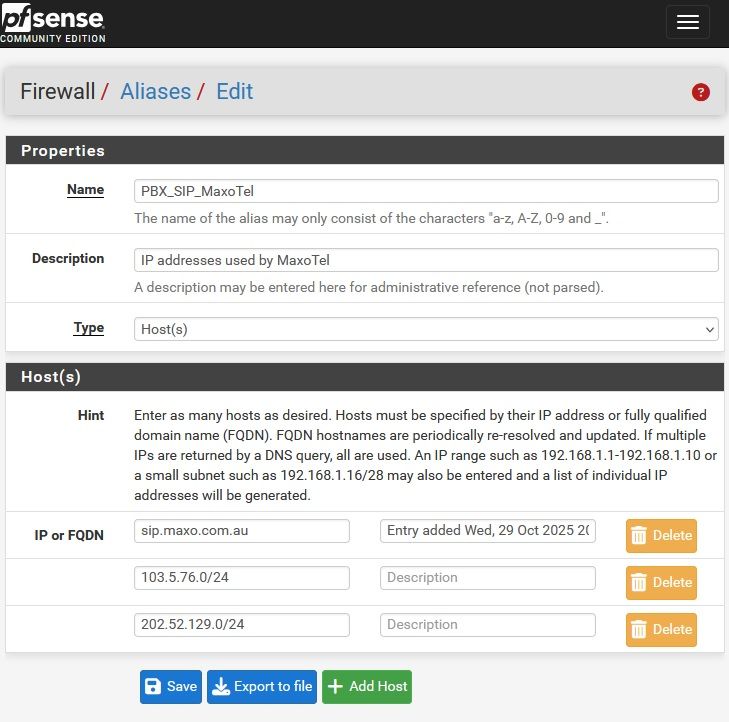Screen dimensions: 729x722
Task: Click the 'Entry added Wed, 29 Oct' description field
Action: (488, 531)
